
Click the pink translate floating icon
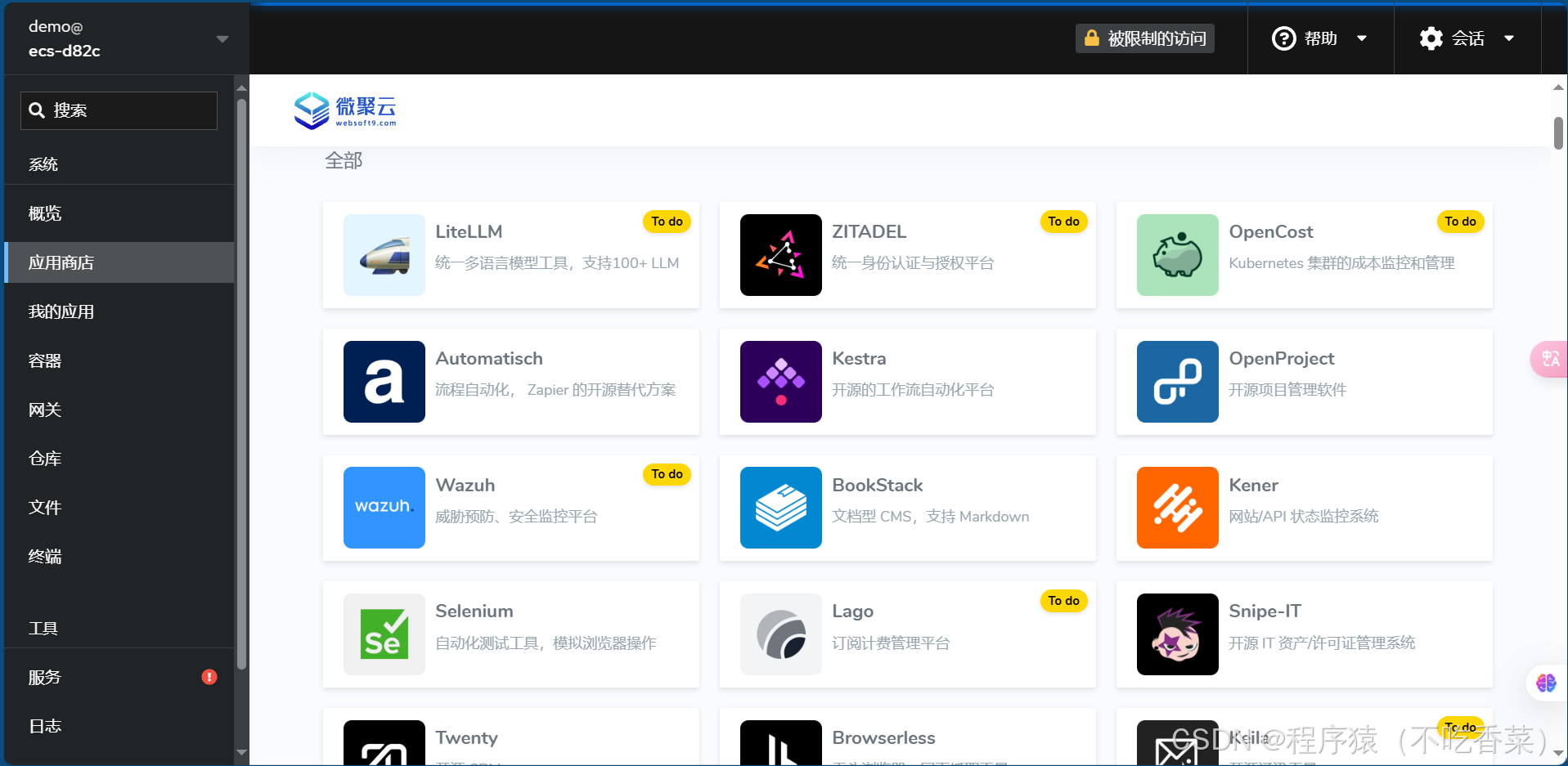[1549, 359]
